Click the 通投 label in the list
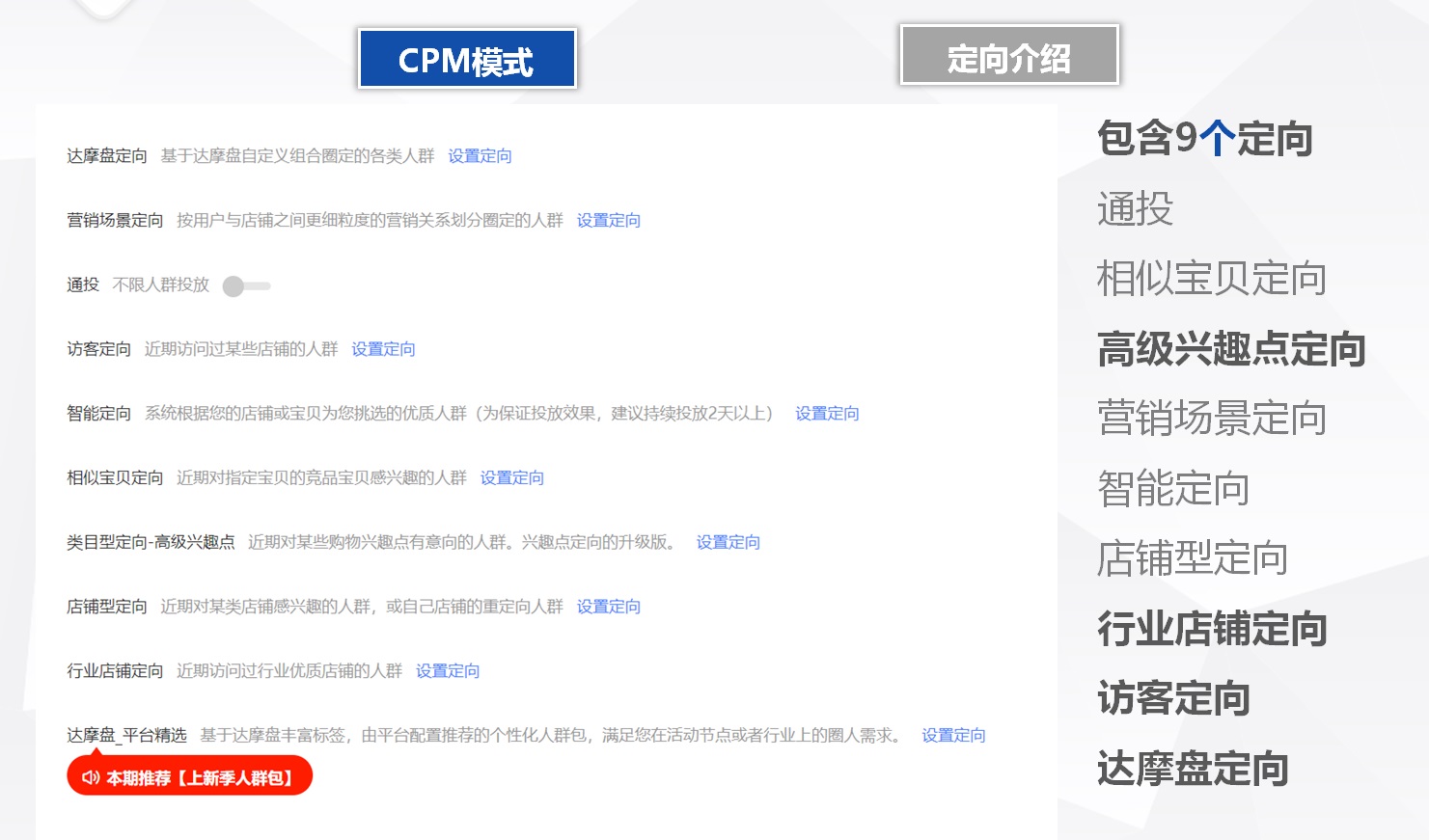Viewport: 1429px width, 840px height. 83,285
